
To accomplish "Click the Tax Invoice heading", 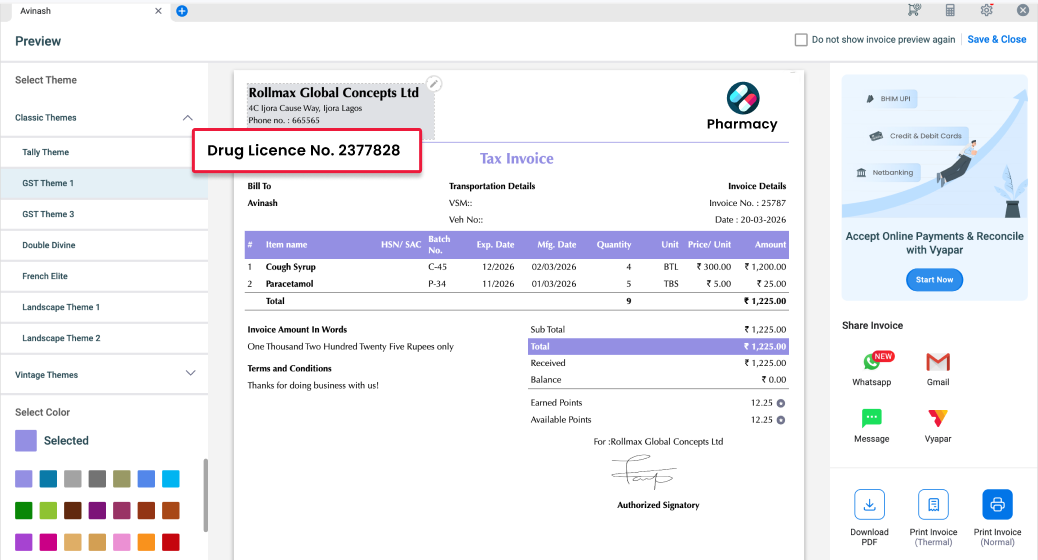I will [516, 159].
